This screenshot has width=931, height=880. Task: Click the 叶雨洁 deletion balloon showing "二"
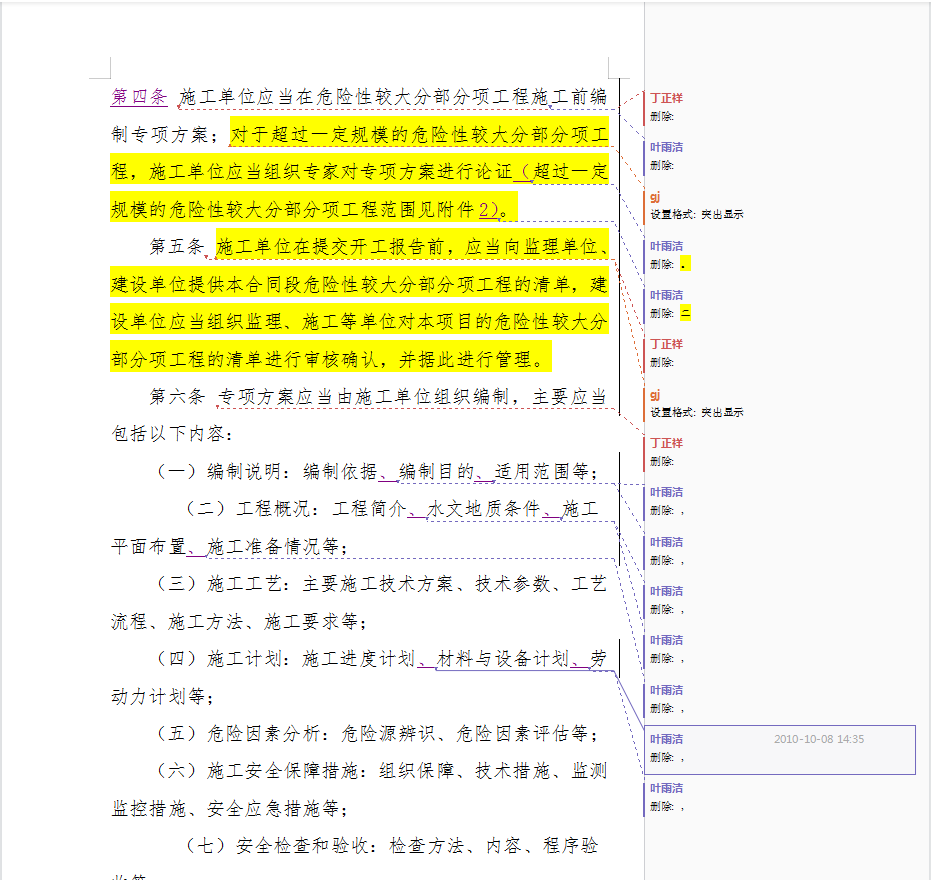[670, 304]
